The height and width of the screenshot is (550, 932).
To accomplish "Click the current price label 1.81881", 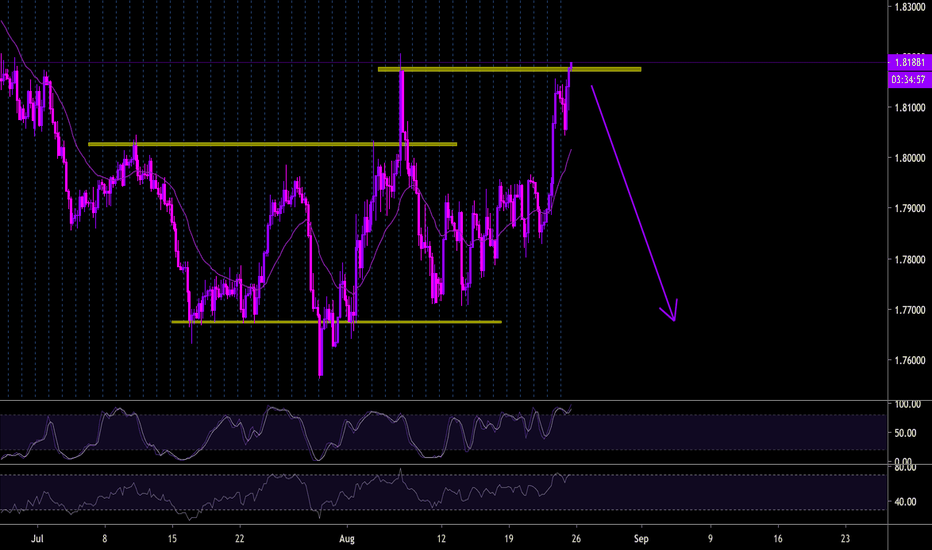I will click(909, 62).
